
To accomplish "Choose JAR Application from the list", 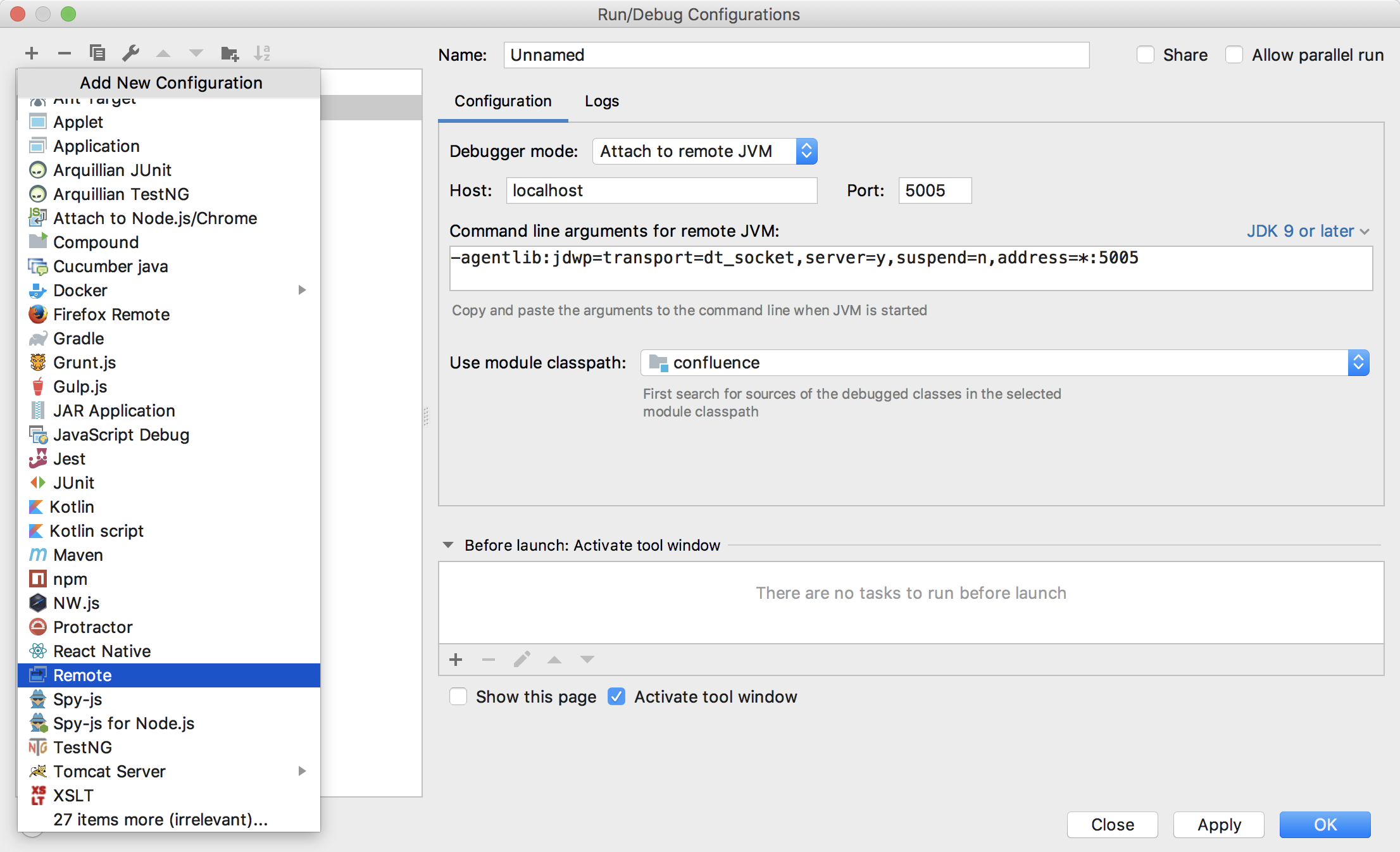I will point(168,410).
